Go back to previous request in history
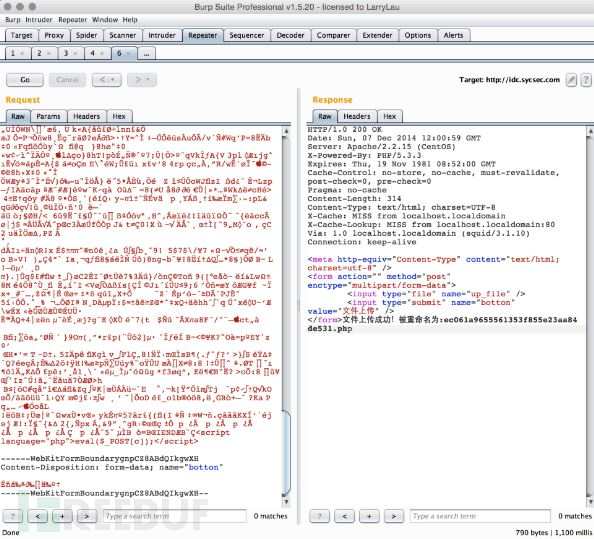Viewport: 594px width, 539px height. tap(107, 80)
